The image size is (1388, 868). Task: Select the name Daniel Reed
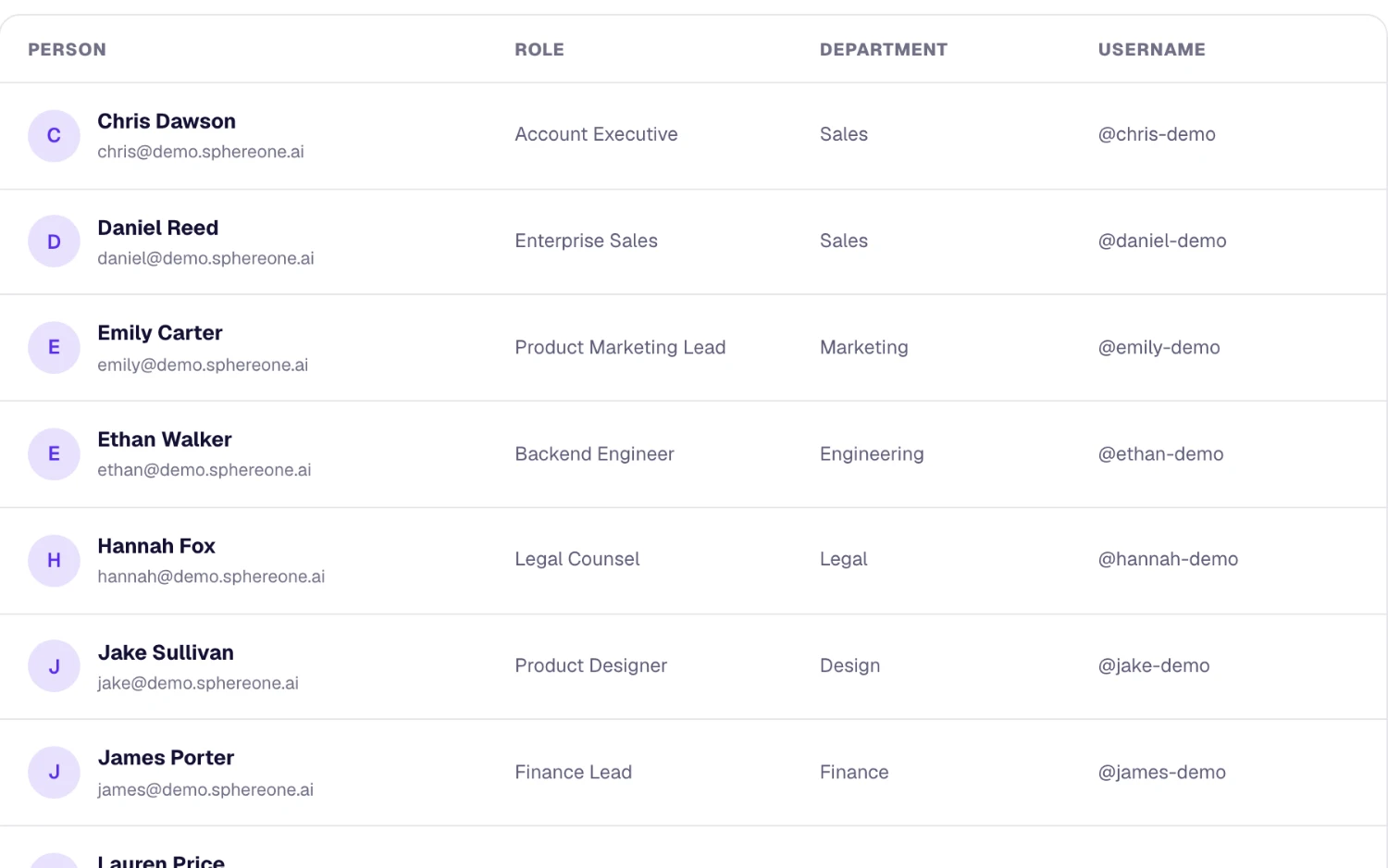[x=158, y=228]
